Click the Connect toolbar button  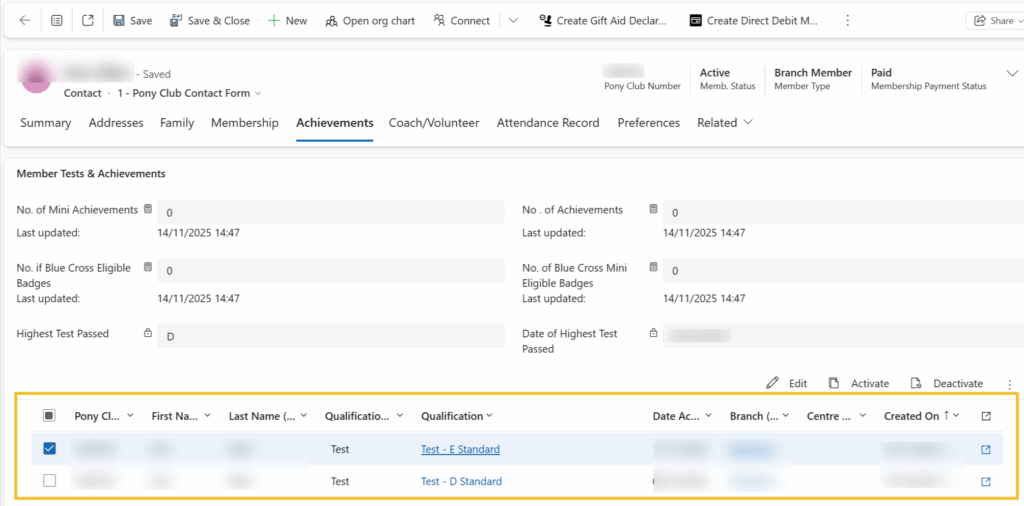[461, 20]
